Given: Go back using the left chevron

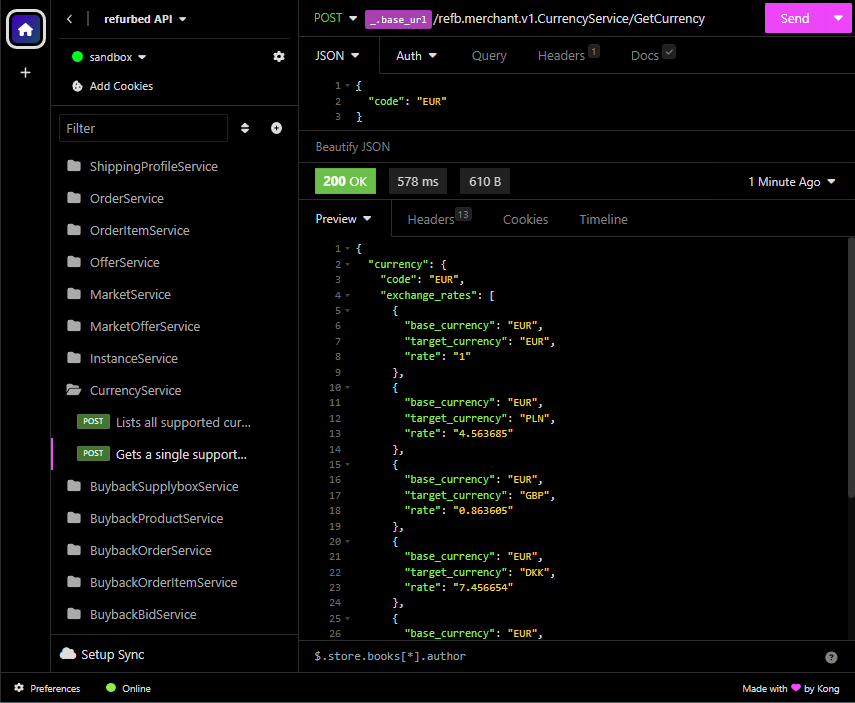Looking at the screenshot, I should click(69, 19).
